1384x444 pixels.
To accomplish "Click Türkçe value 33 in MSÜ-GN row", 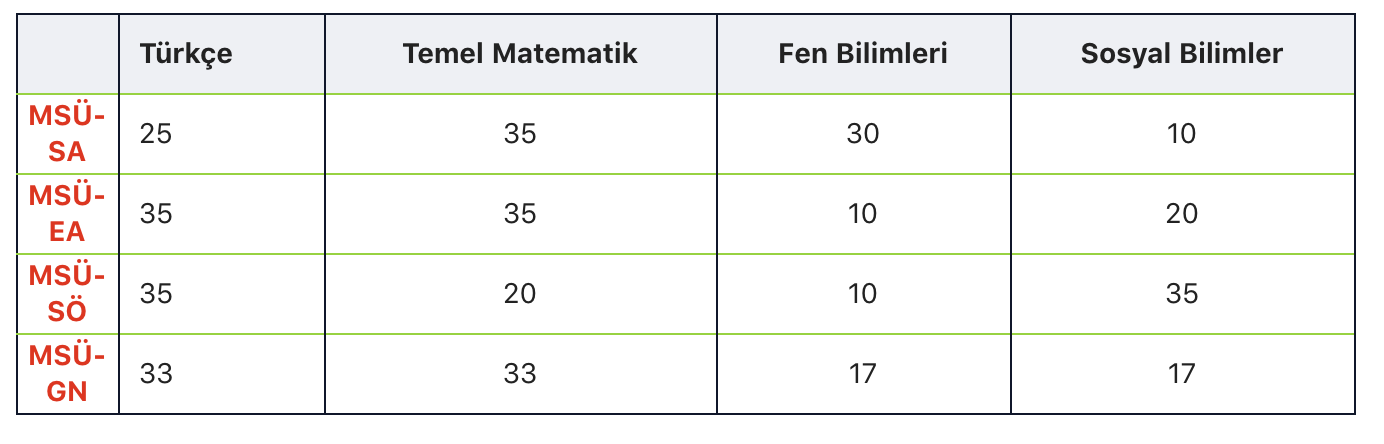I will (x=156, y=374).
